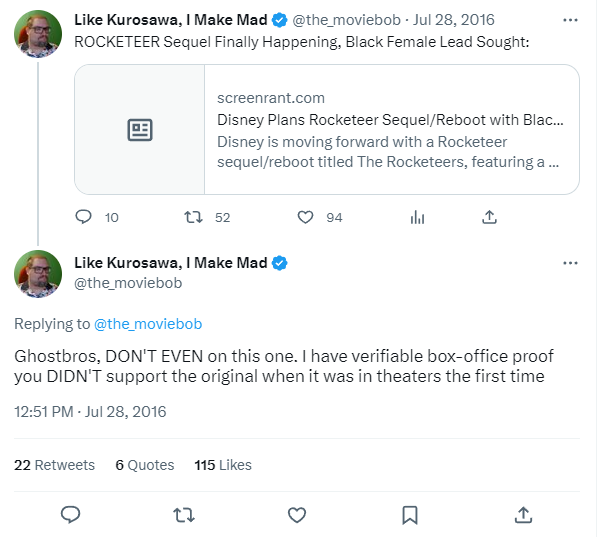Like the first tweet with 94 likes
This screenshot has height=537, width=602.
[x=307, y=217]
